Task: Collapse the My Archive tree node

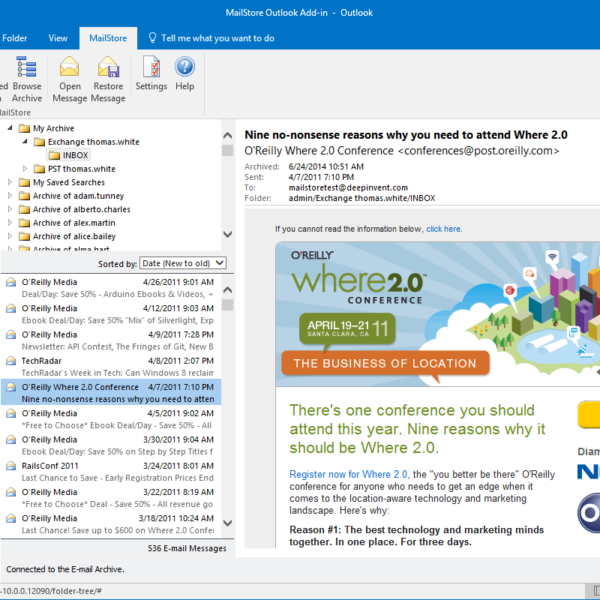Action: [x=10, y=128]
